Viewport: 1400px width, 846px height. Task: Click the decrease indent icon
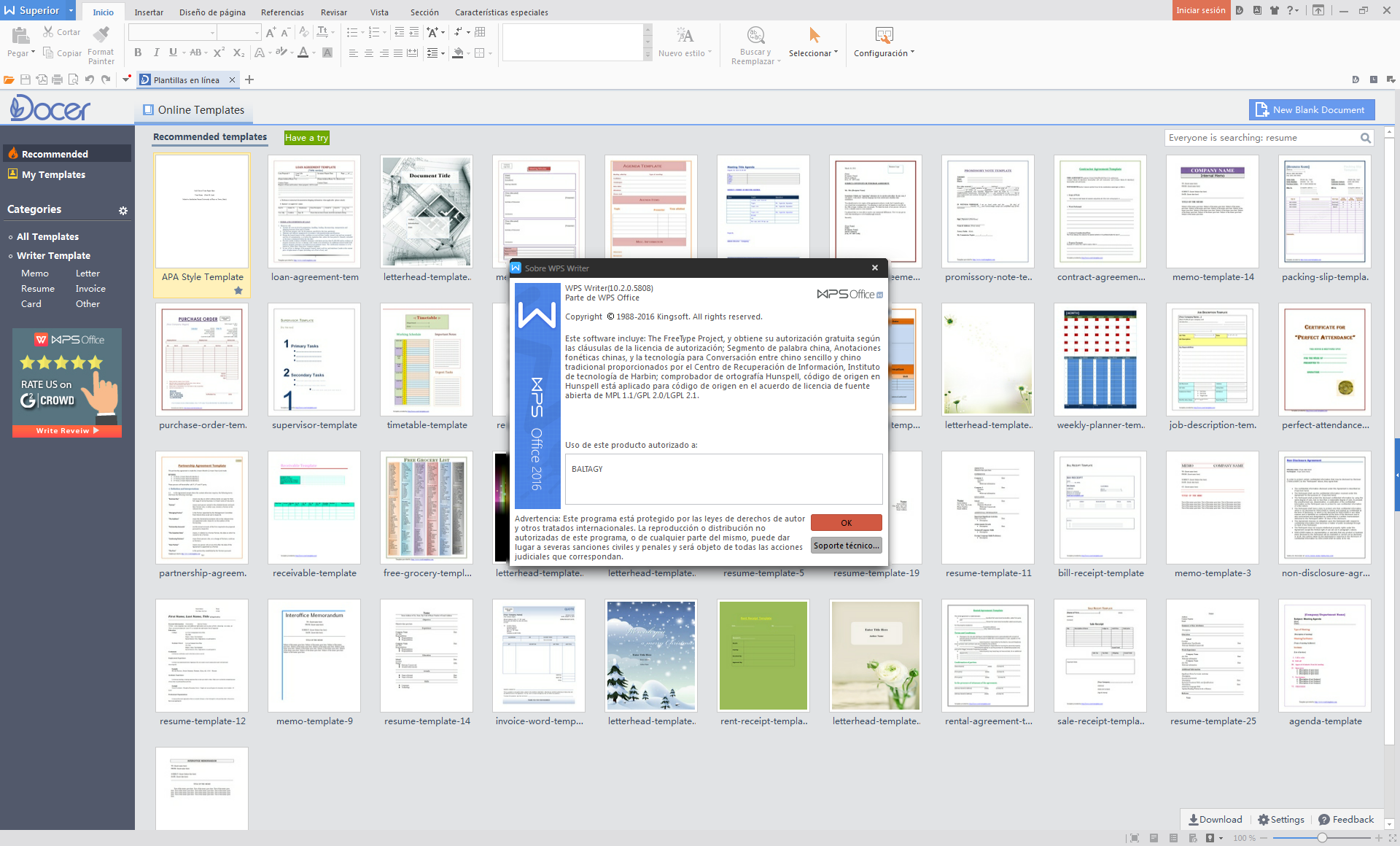pos(399,32)
